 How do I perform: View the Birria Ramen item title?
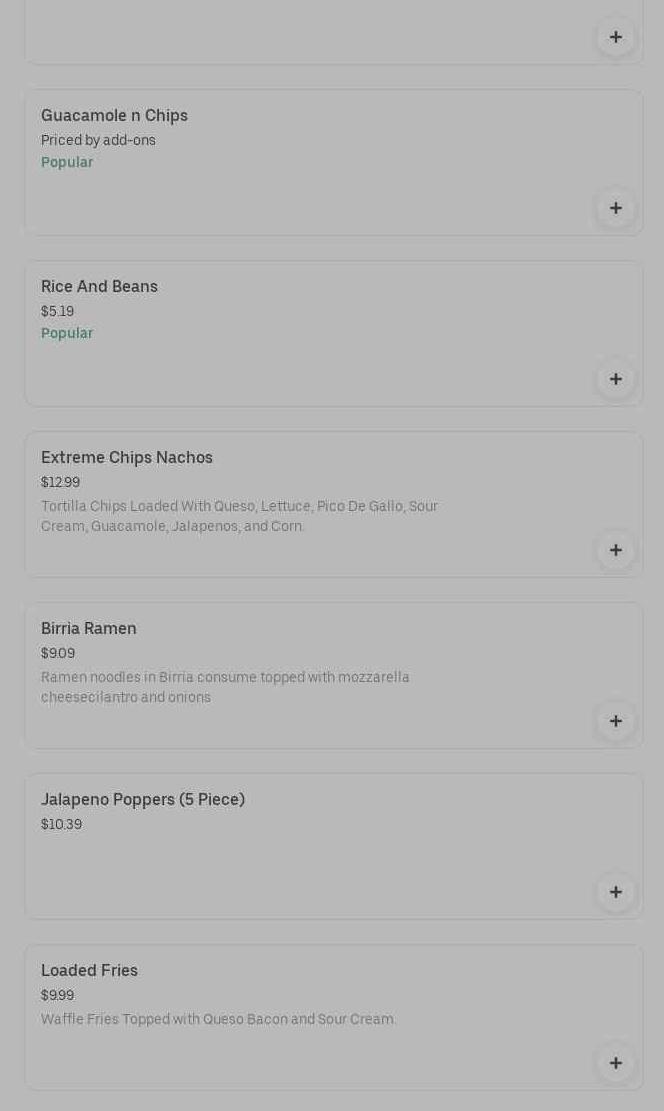(89, 628)
